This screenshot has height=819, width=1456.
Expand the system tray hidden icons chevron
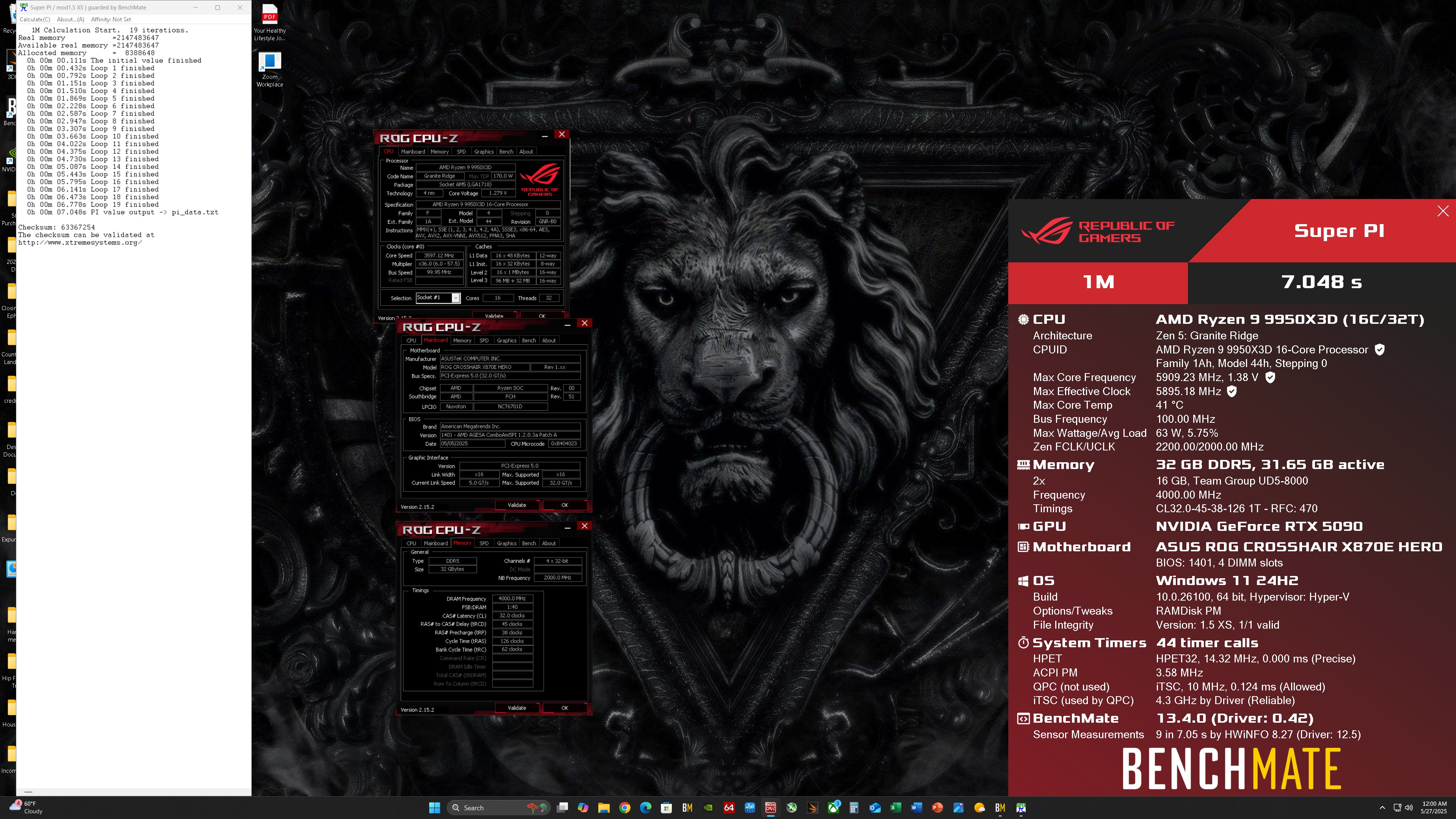(x=1382, y=808)
